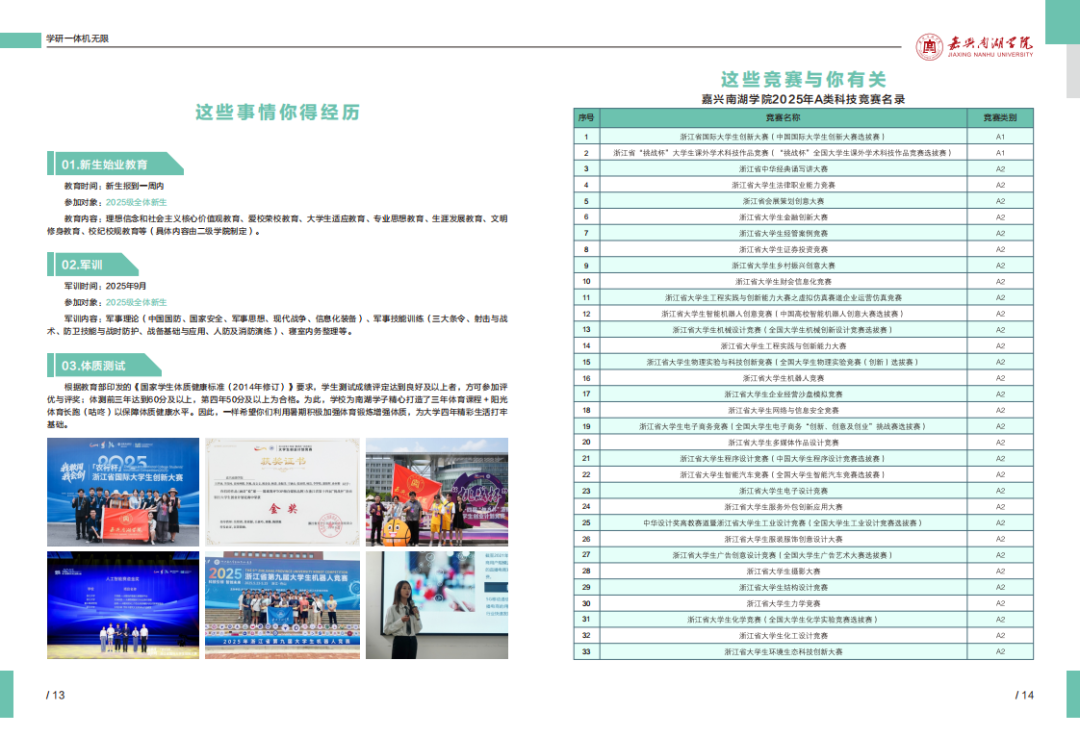Click row 18 浙江省大学生网络与信息安全竞赛
This screenshot has width=1080, height=737.
[x=803, y=410]
